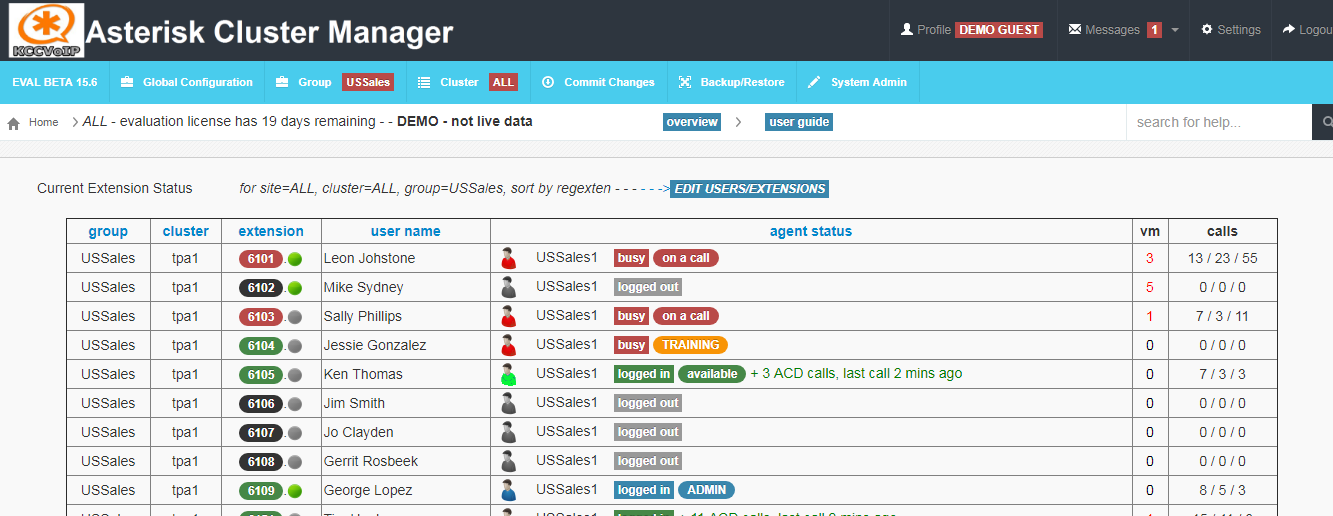Click the USSales group badge
Screen dimensions: 1333x516
pyautogui.click(x=368, y=82)
